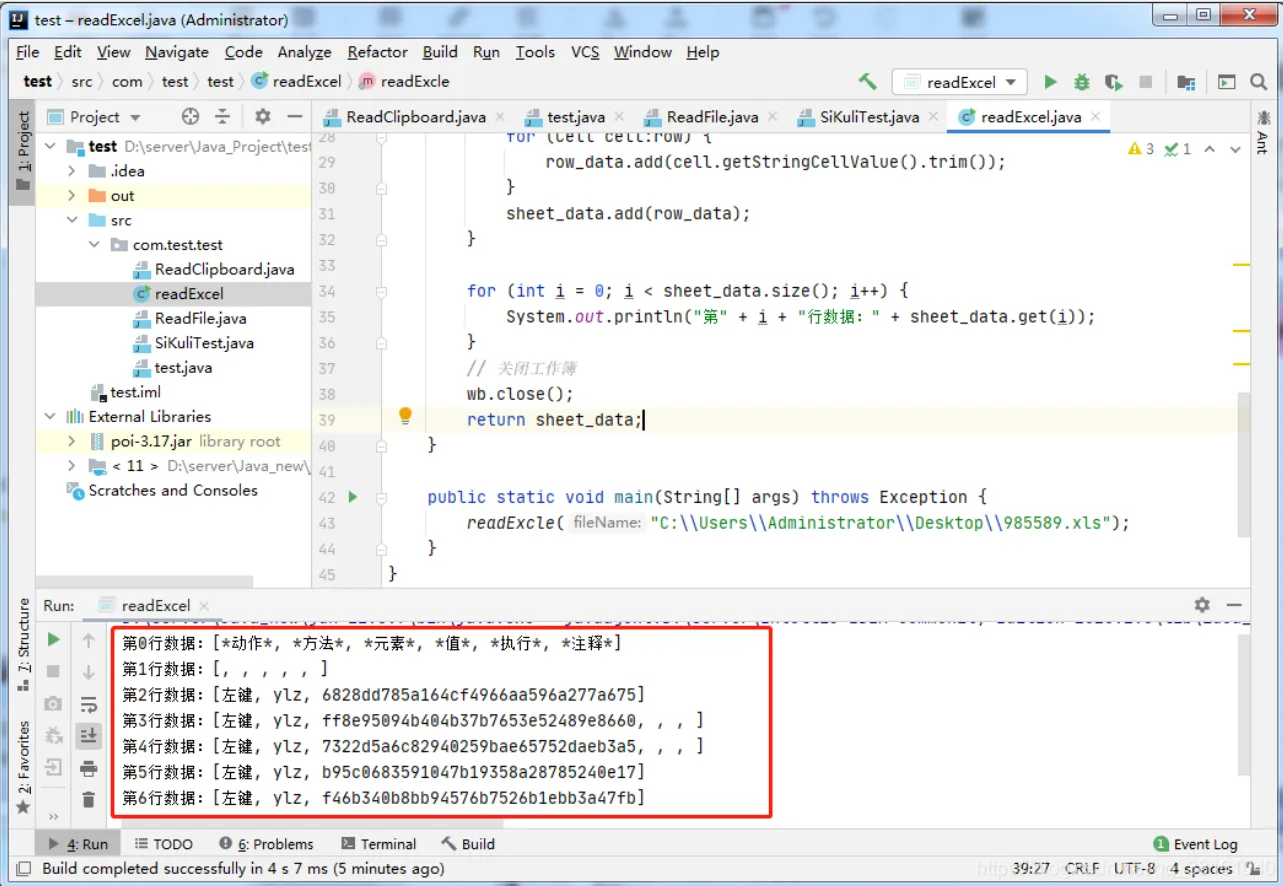The image size is (1283, 886).
Task: Open the VCS menu
Action: 585,52
